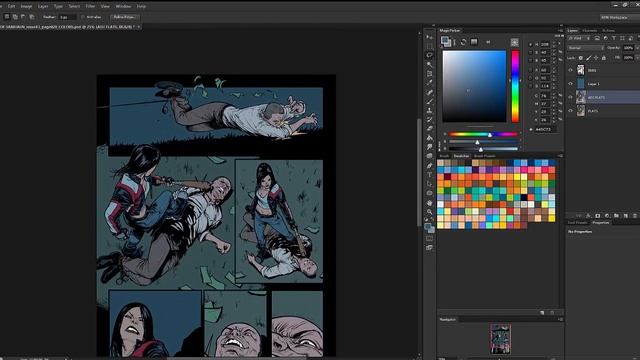Select the R radio button in Magic Picker
640x360 pixels.
pyautogui.click(x=530, y=70)
